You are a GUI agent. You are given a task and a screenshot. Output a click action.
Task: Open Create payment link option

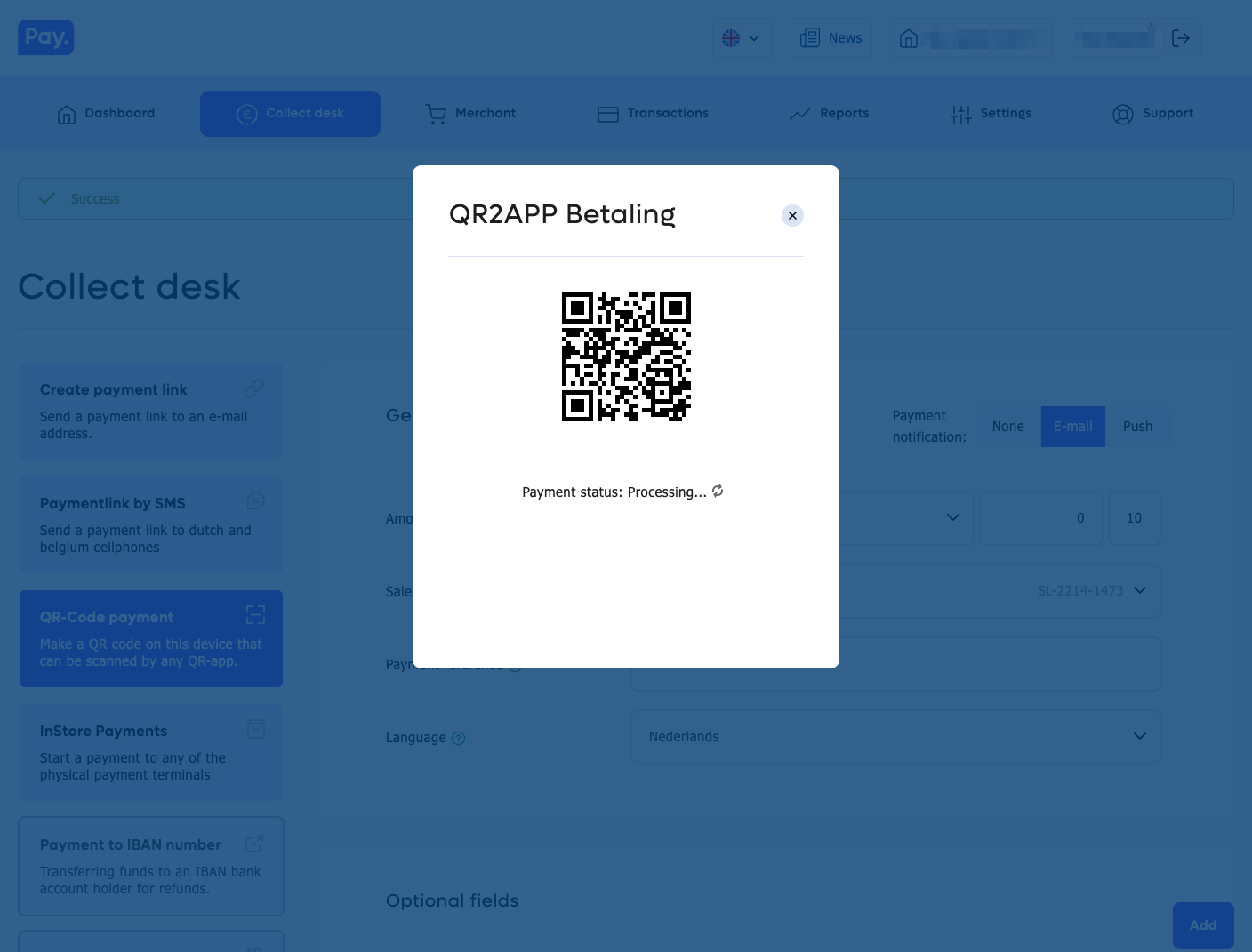point(151,411)
